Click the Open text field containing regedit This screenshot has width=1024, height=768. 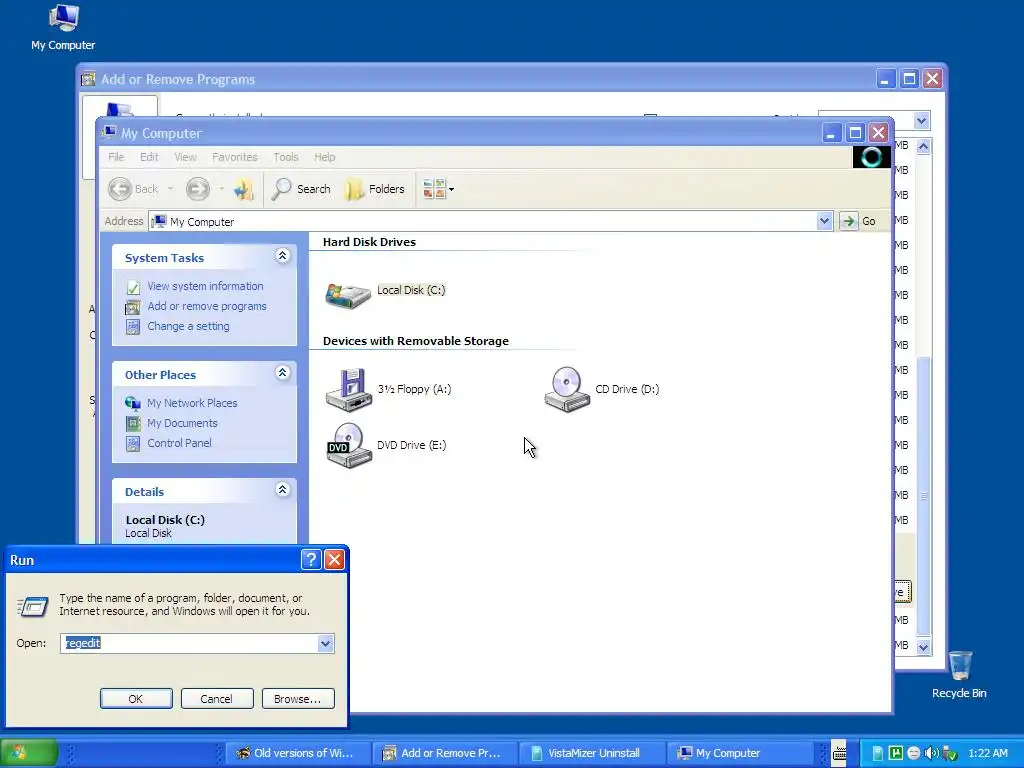point(189,643)
